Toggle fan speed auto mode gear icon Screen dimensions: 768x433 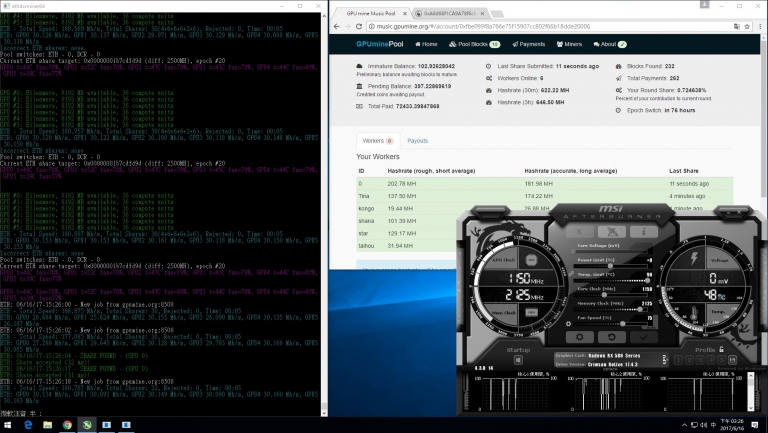(x=568, y=324)
